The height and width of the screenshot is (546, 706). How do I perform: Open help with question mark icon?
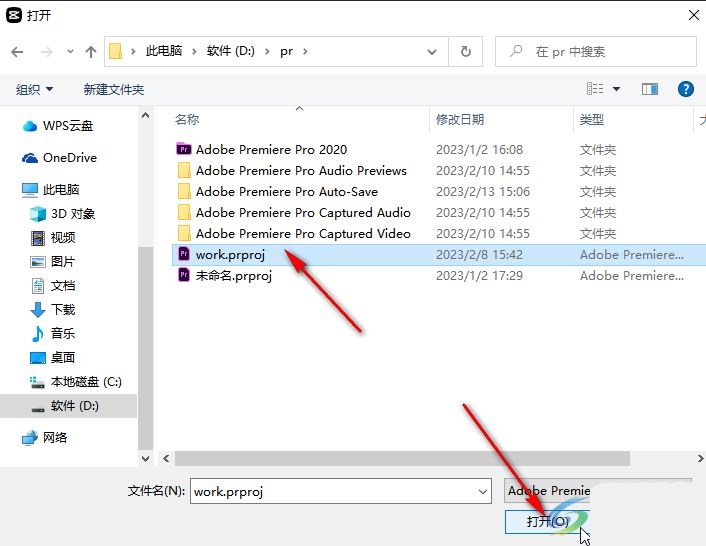[x=686, y=89]
